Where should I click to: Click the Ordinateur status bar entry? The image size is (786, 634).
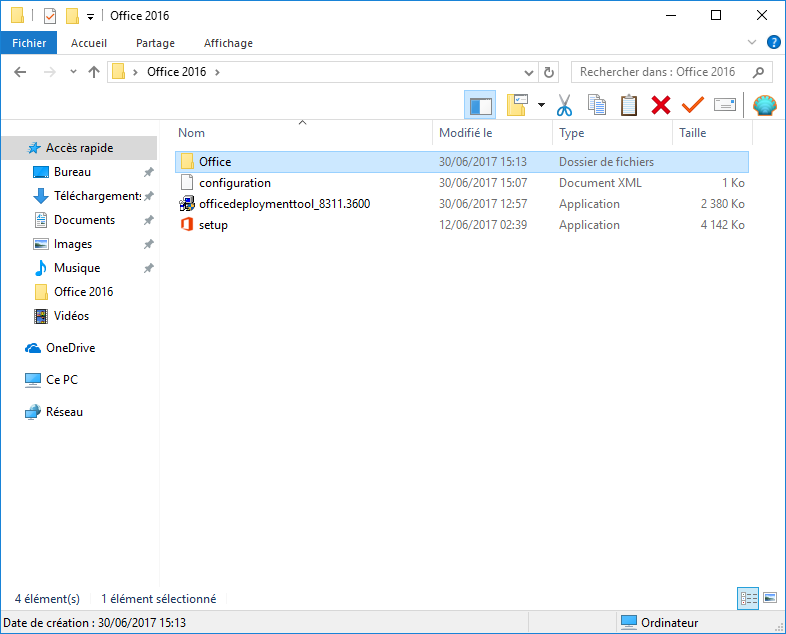pyautogui.click(x=660, y=622)
